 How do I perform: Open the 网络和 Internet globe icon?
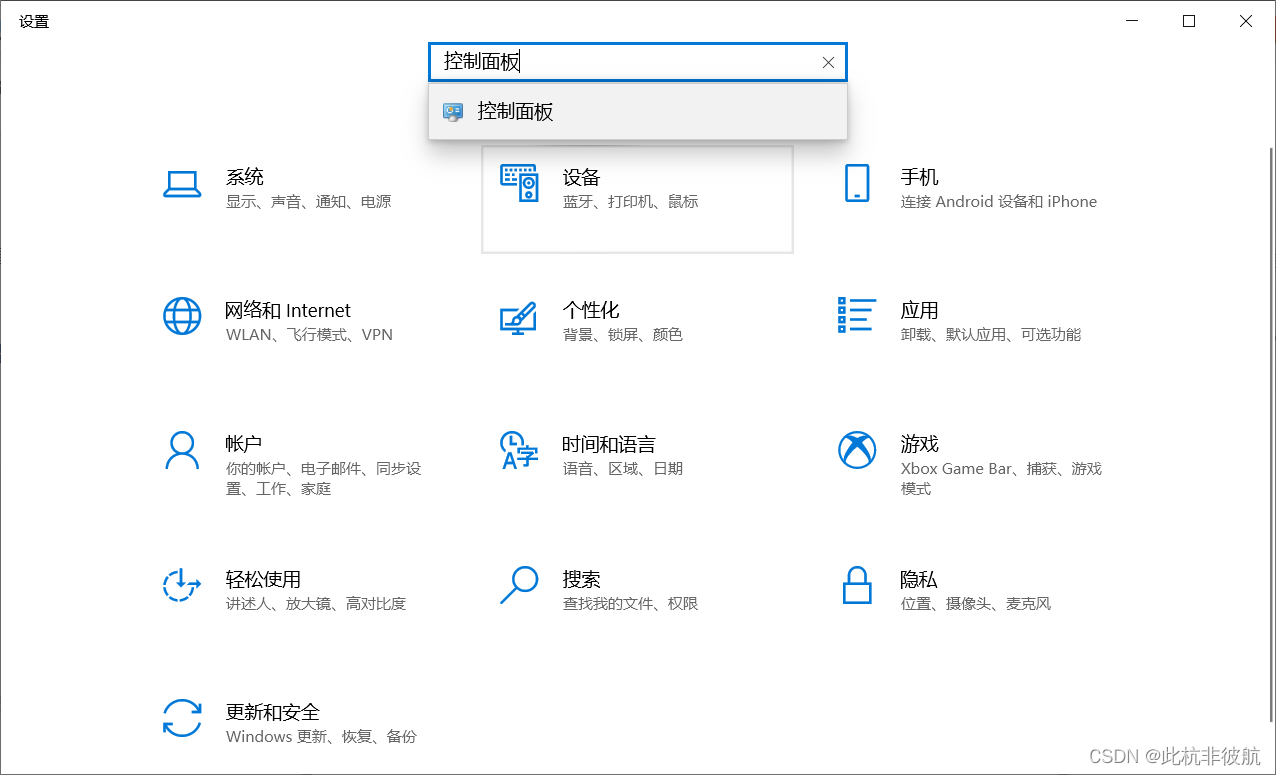tap(182, 316)
